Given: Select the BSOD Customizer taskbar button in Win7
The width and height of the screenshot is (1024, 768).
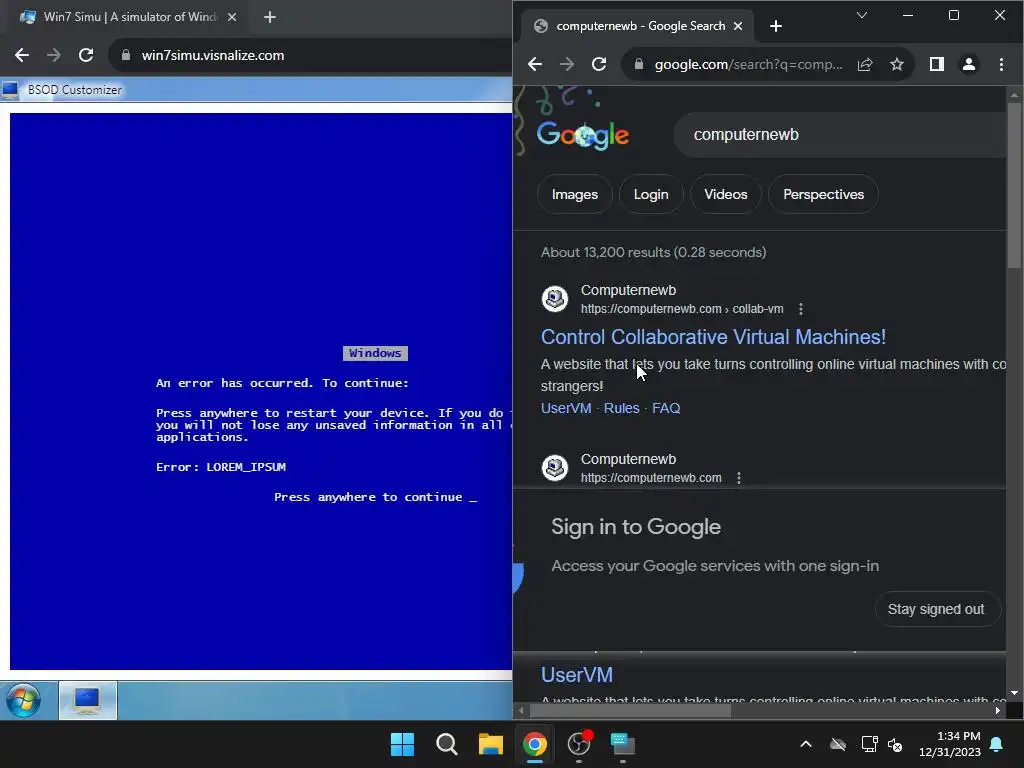Looking at the screenshot, I should pyautogui.click(x=88, y=700).
